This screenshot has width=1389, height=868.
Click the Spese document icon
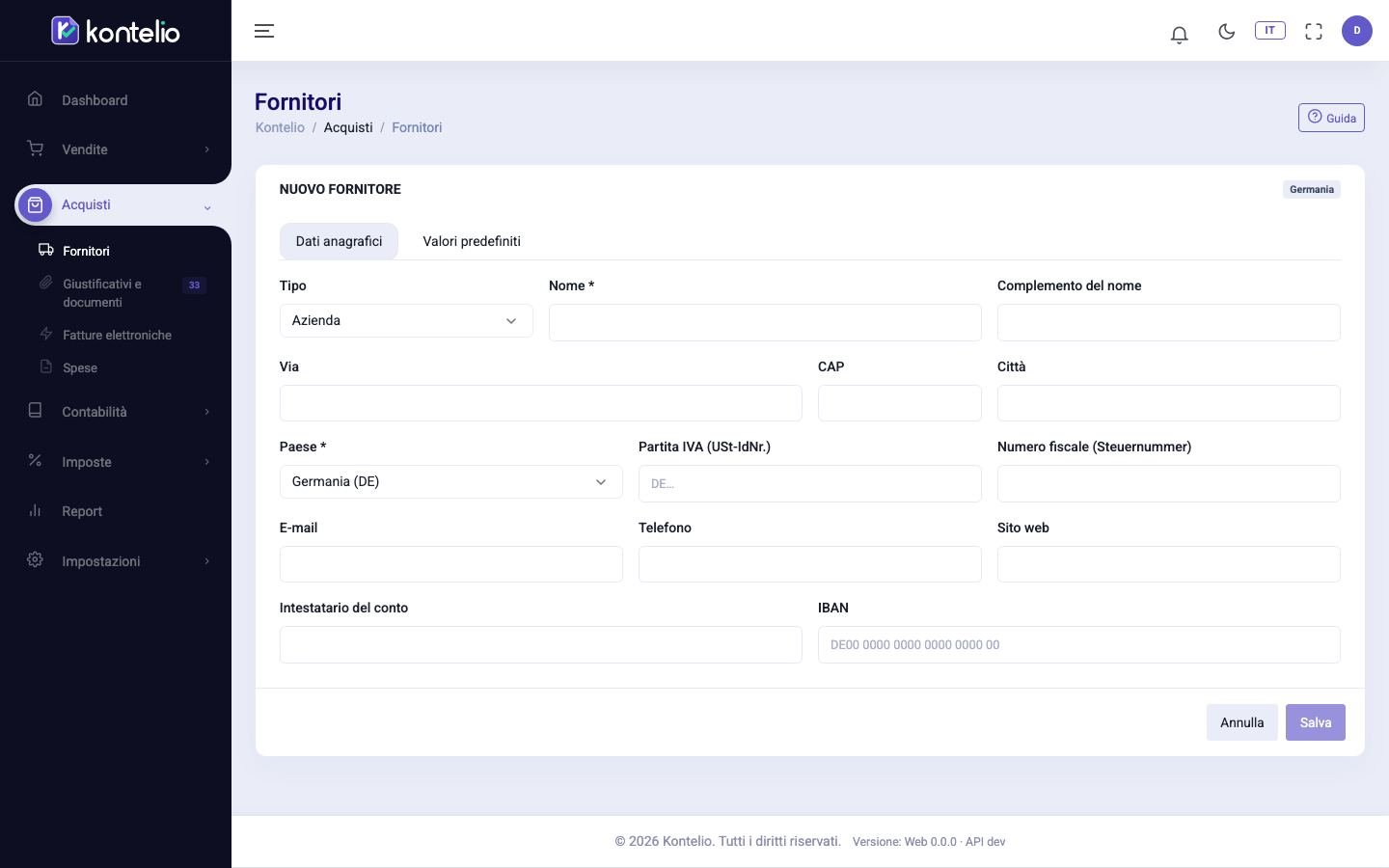[x=45, y=366]
